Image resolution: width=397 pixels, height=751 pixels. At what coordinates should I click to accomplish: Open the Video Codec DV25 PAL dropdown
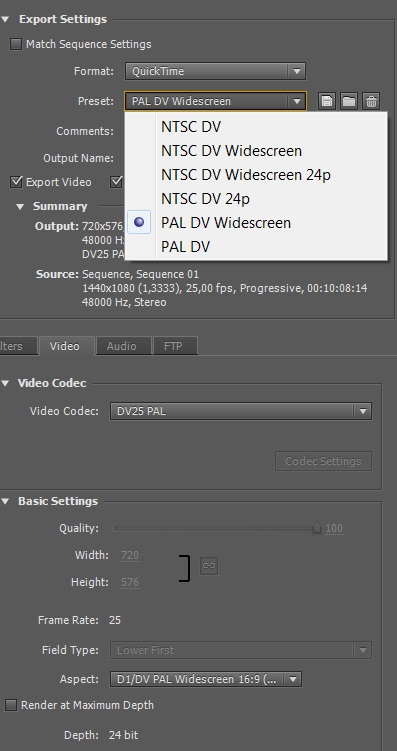[x=241, y=411]
